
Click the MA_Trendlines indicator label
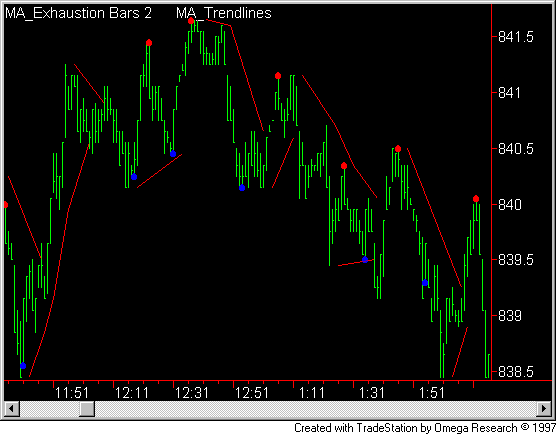tap(224, 13)
